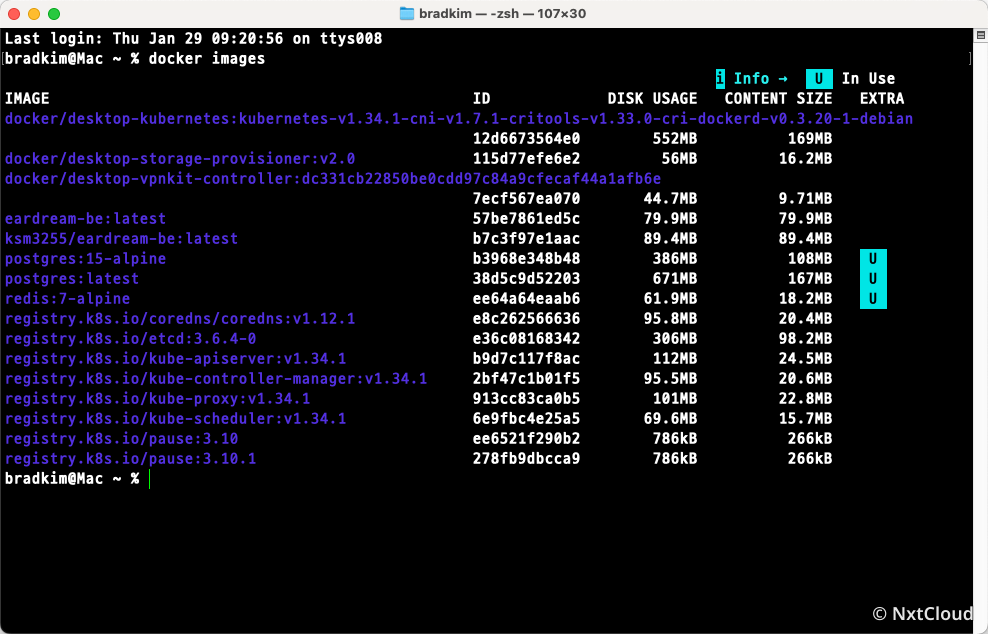Click image ID 57be7861ed5c
Screen dimensions: 988x634
pyautogui.click(x=526, y=219)
